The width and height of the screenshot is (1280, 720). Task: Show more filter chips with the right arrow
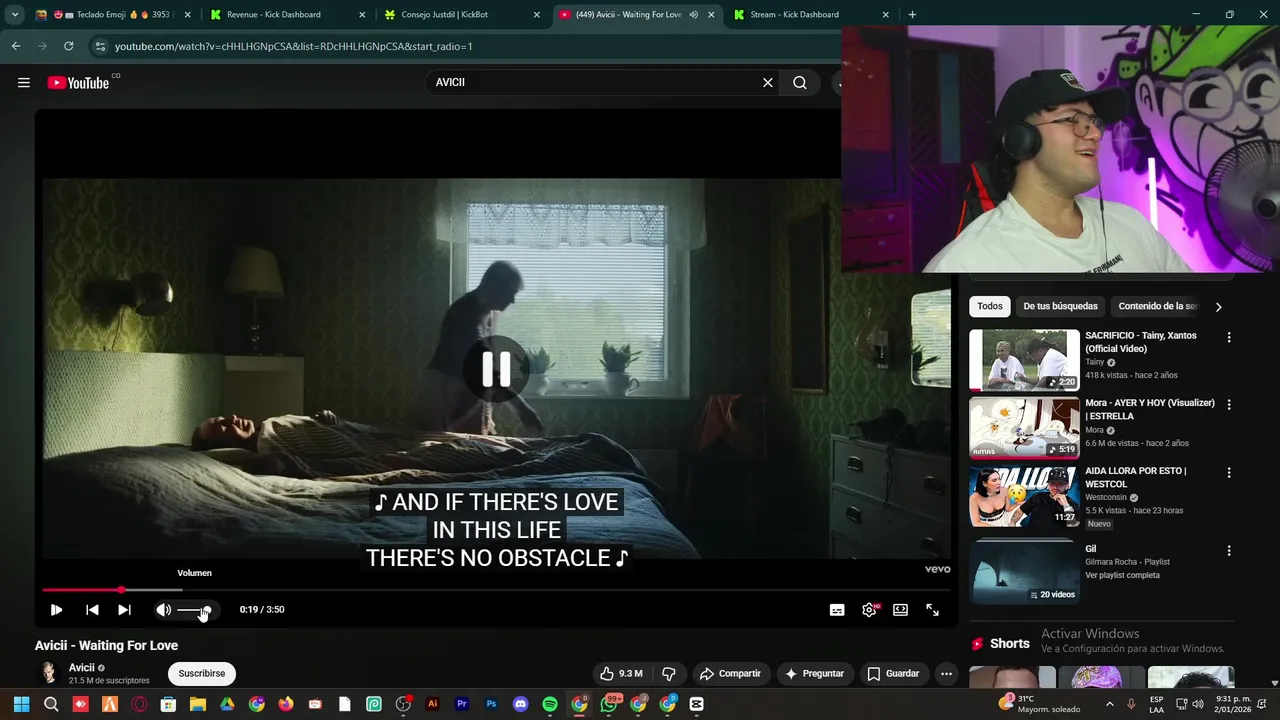pyautogui.click(x=1218, y=307)
